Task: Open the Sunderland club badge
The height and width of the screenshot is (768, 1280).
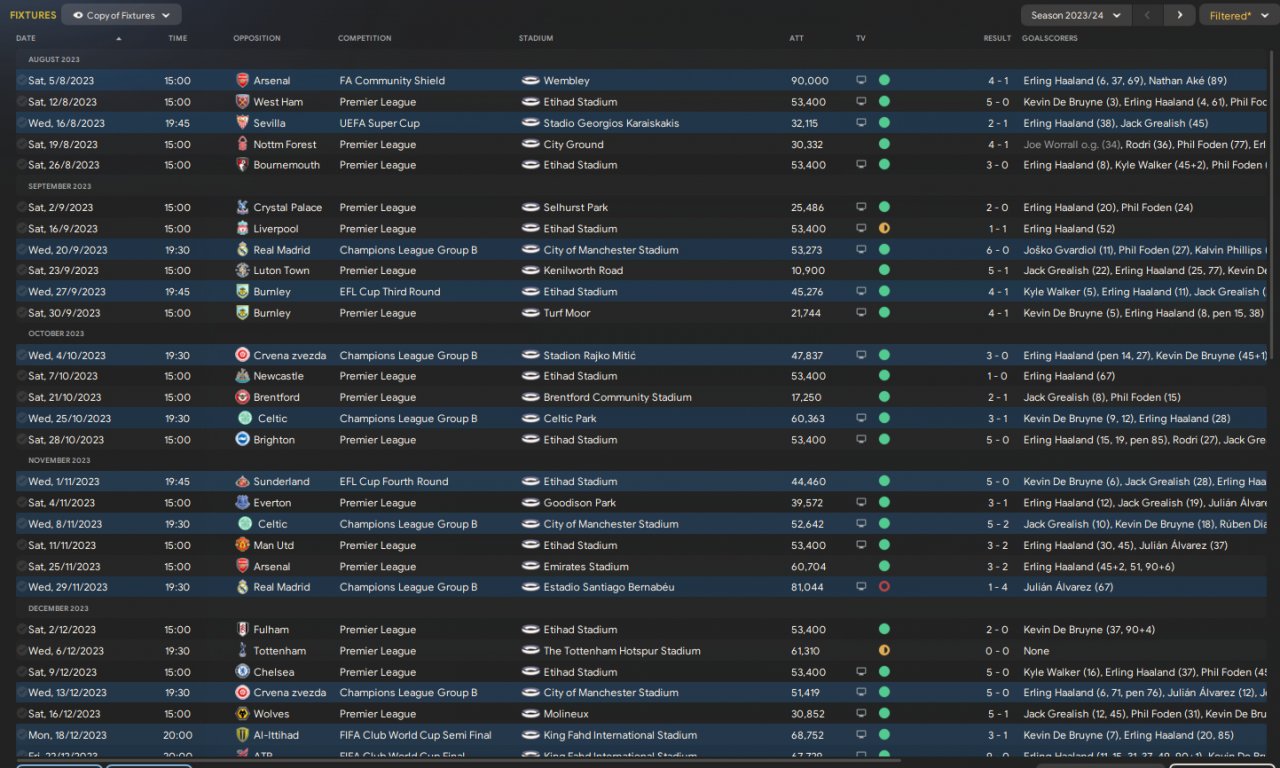Action: (242, 482)
